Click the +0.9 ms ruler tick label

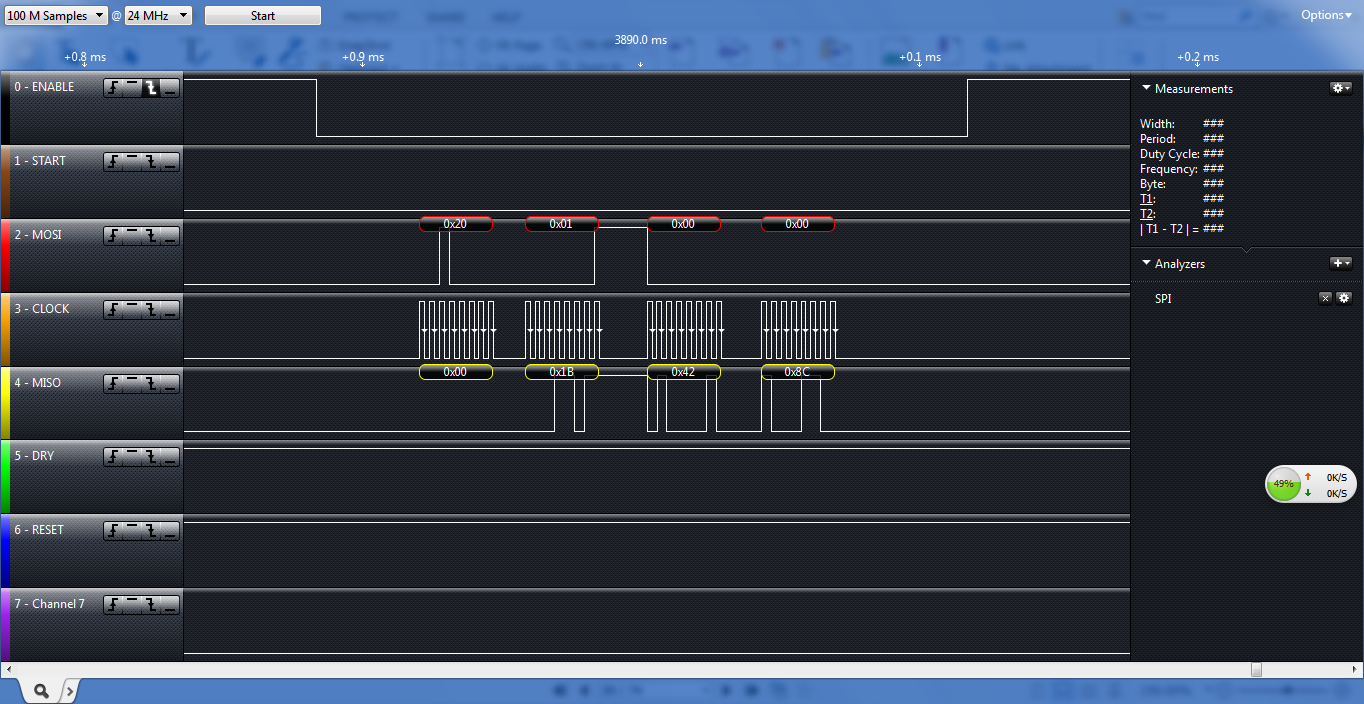(363, 57)
